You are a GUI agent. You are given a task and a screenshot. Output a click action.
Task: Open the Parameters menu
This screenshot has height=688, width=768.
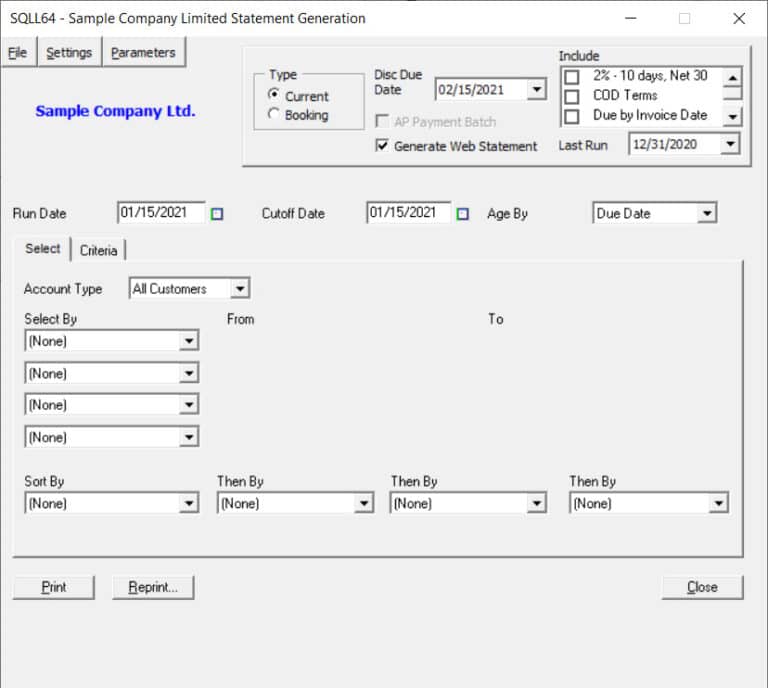(143, 53)
